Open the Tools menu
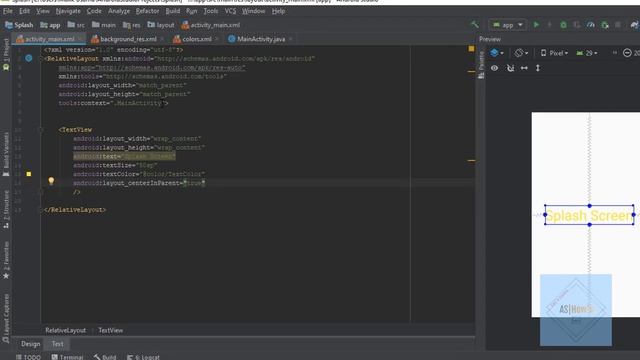 pyautogui.click(x=211, y=11)
